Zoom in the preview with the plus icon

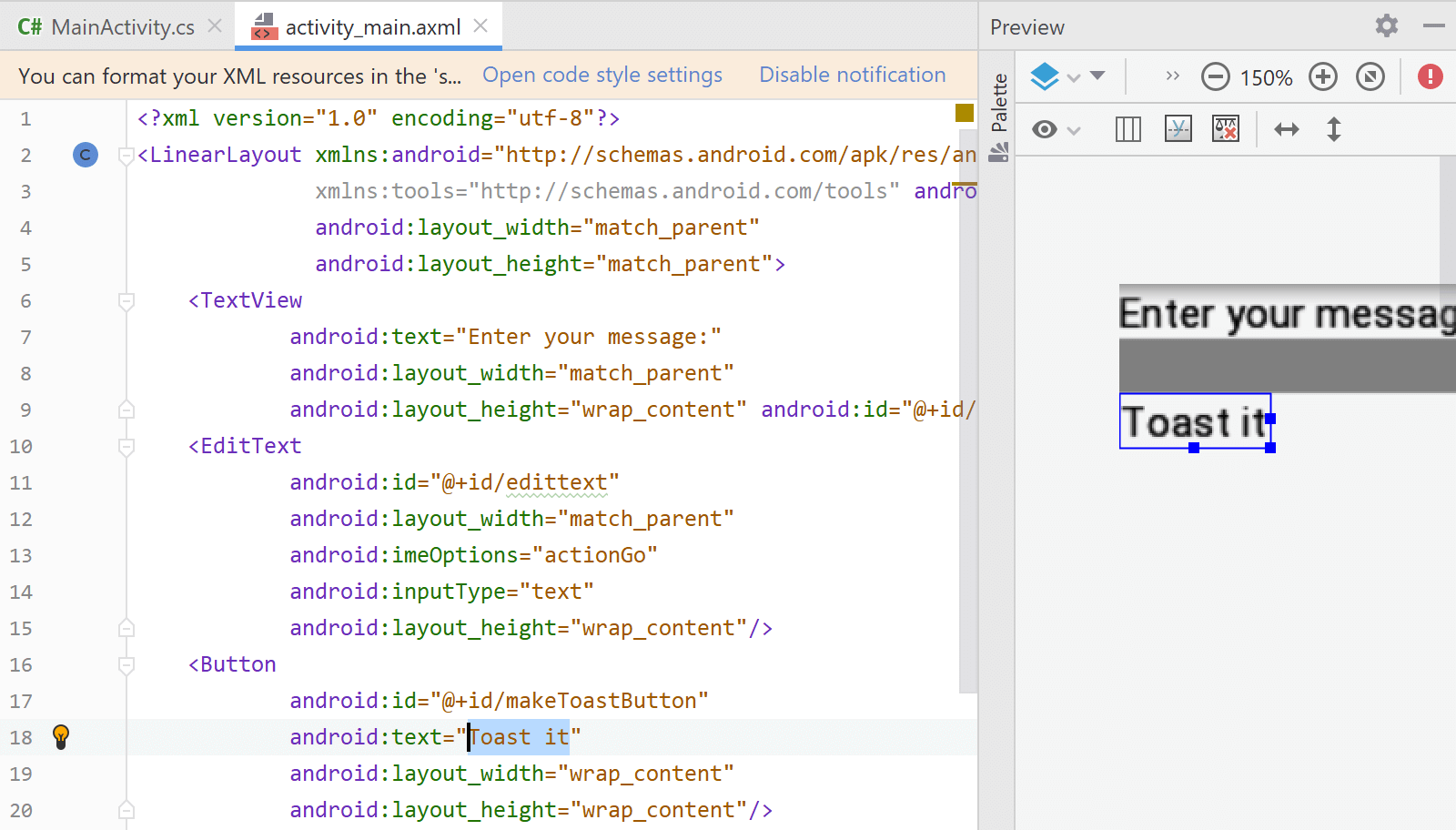tap(1323, 76)
